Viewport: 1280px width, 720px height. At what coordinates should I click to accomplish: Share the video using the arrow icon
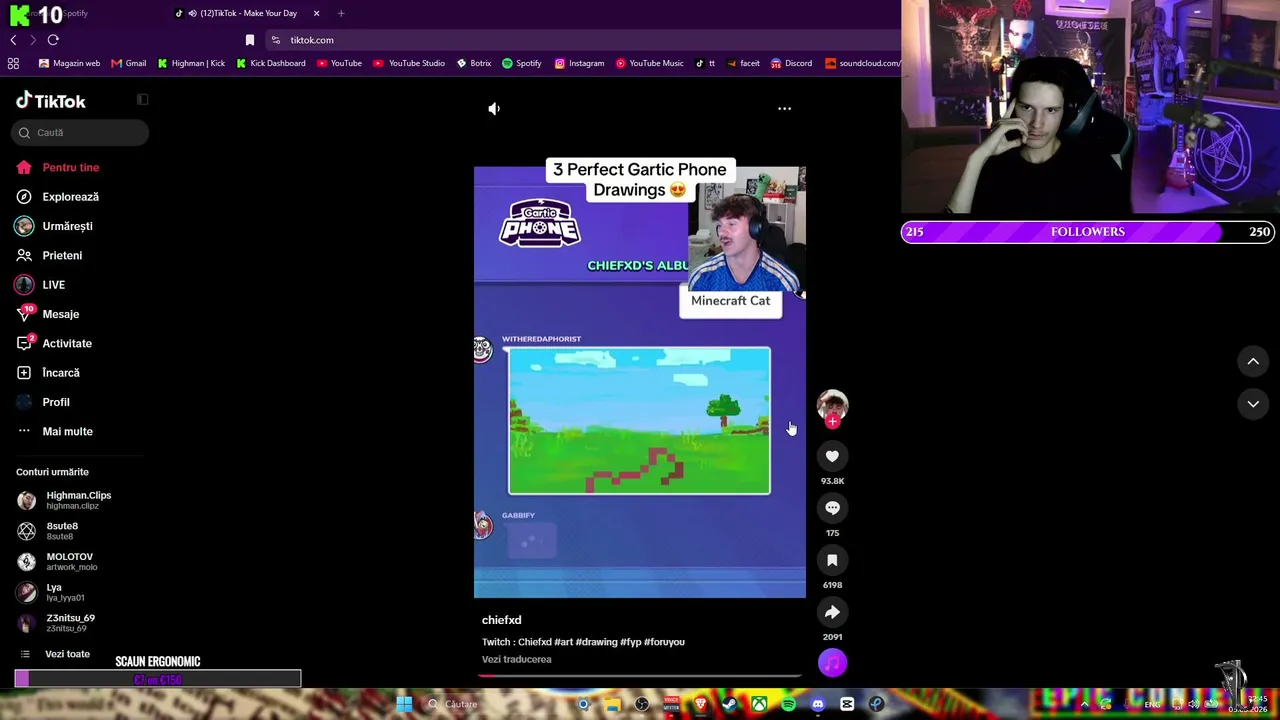tap(832, 612)
